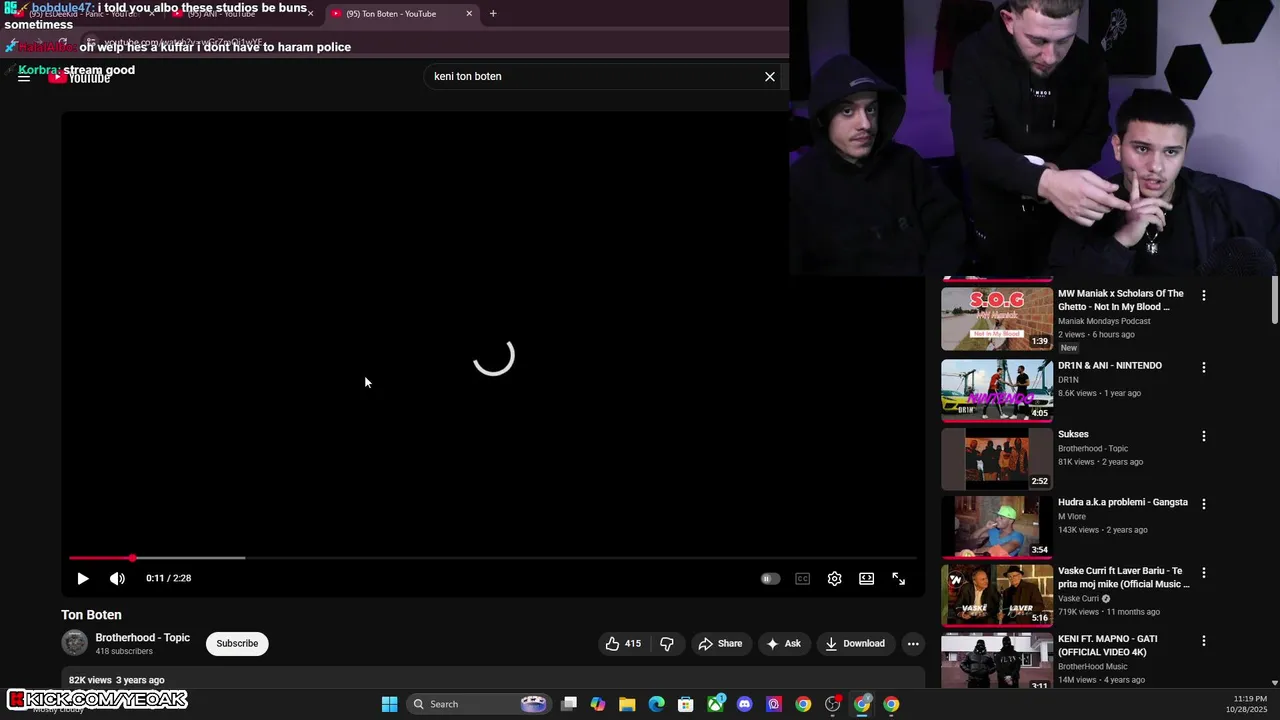The width and height of the screenshot is (1280, 720).
Task: Open the YouTube hamburger guide menu
Action: [x=24, y=77]
